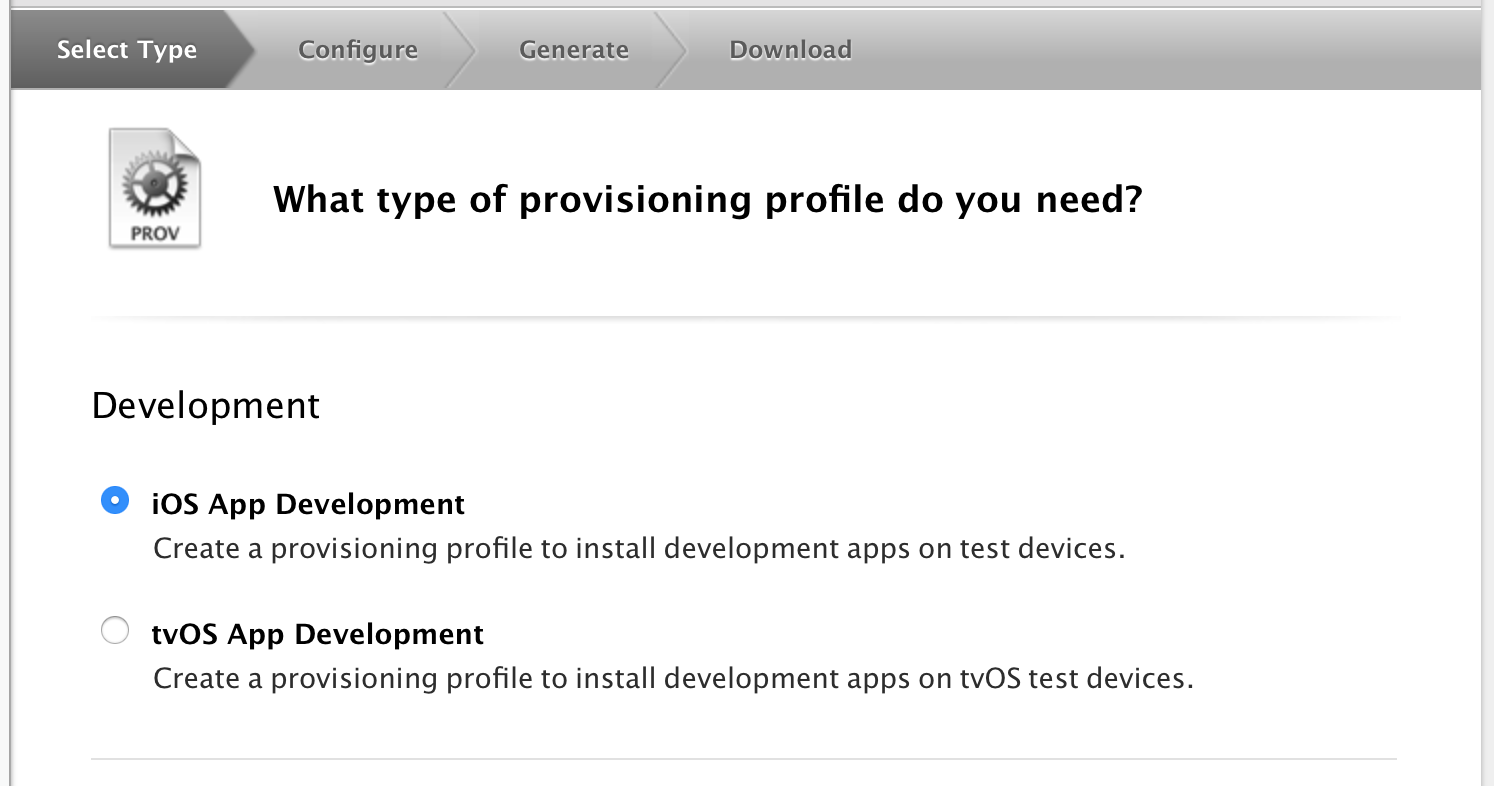The image size is (1494, 786).
Task: Click the description mentioning tvOS test devices
Action: click(x=673, y=679)
